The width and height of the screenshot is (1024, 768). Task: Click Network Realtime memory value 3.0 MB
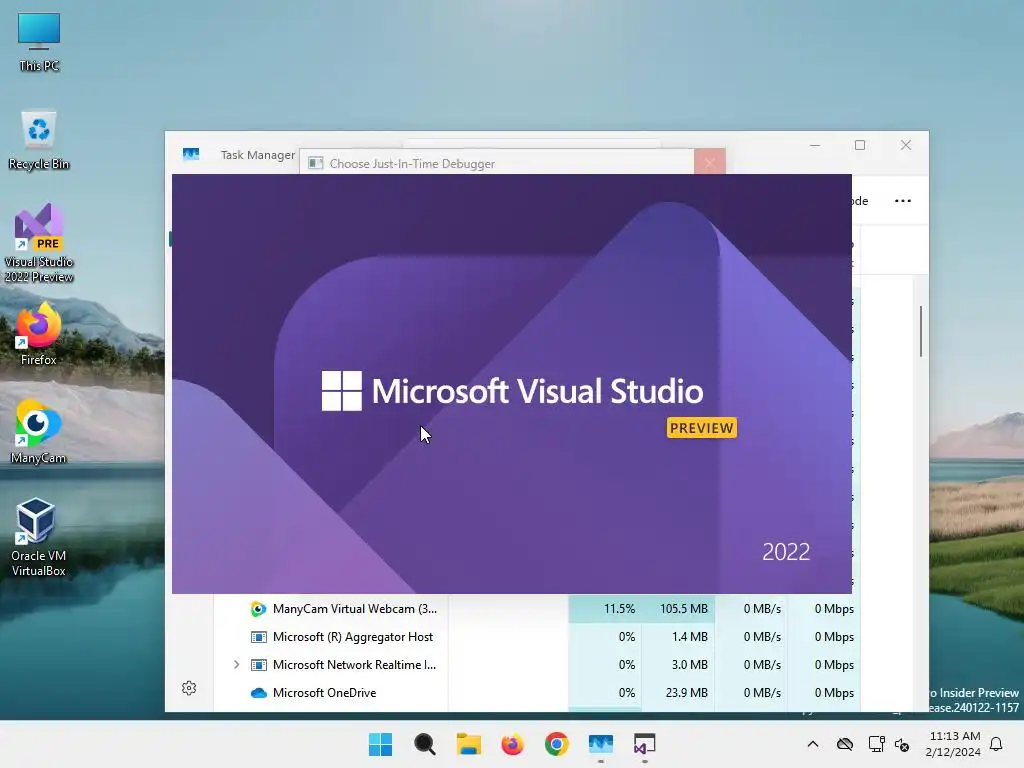click(690, 665)
